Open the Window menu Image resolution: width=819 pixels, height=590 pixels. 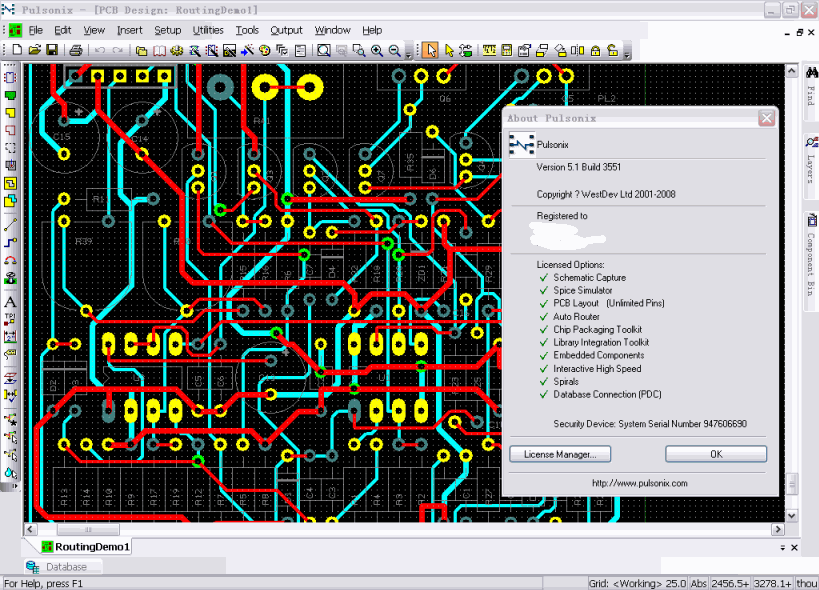(x=332, y=30)
